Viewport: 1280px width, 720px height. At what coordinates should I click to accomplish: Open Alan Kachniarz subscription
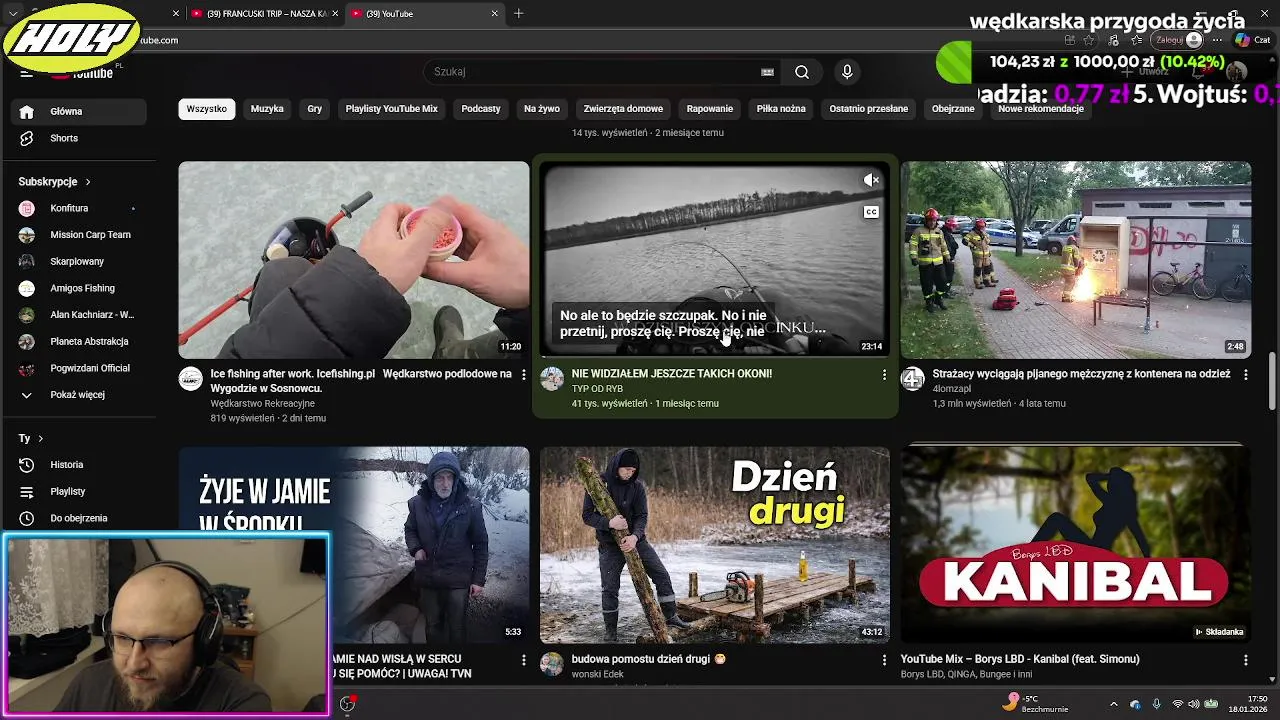pos(80,315)
